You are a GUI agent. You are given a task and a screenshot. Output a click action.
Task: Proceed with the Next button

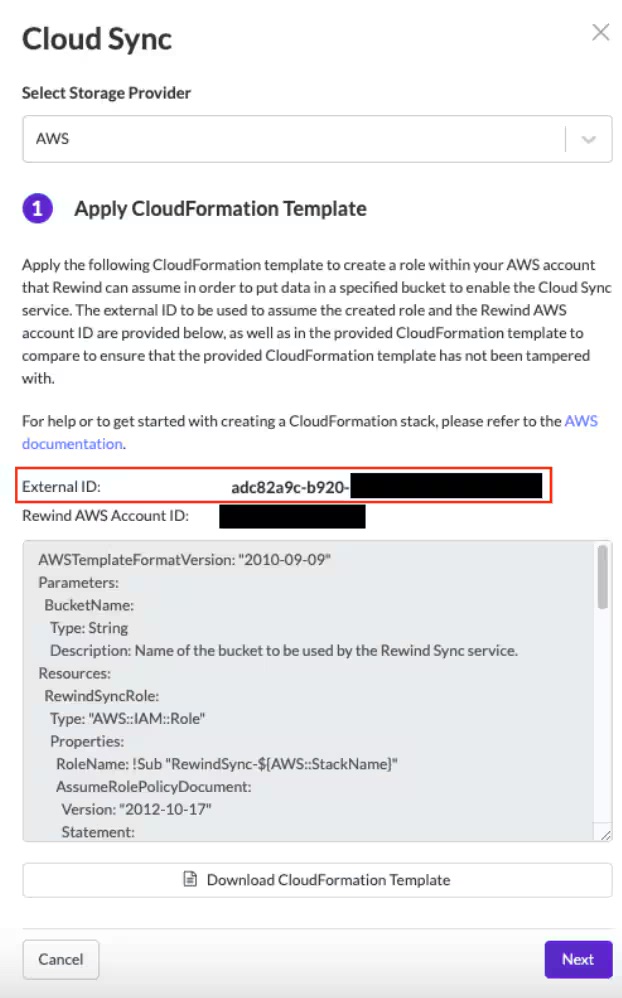[578, 959]
